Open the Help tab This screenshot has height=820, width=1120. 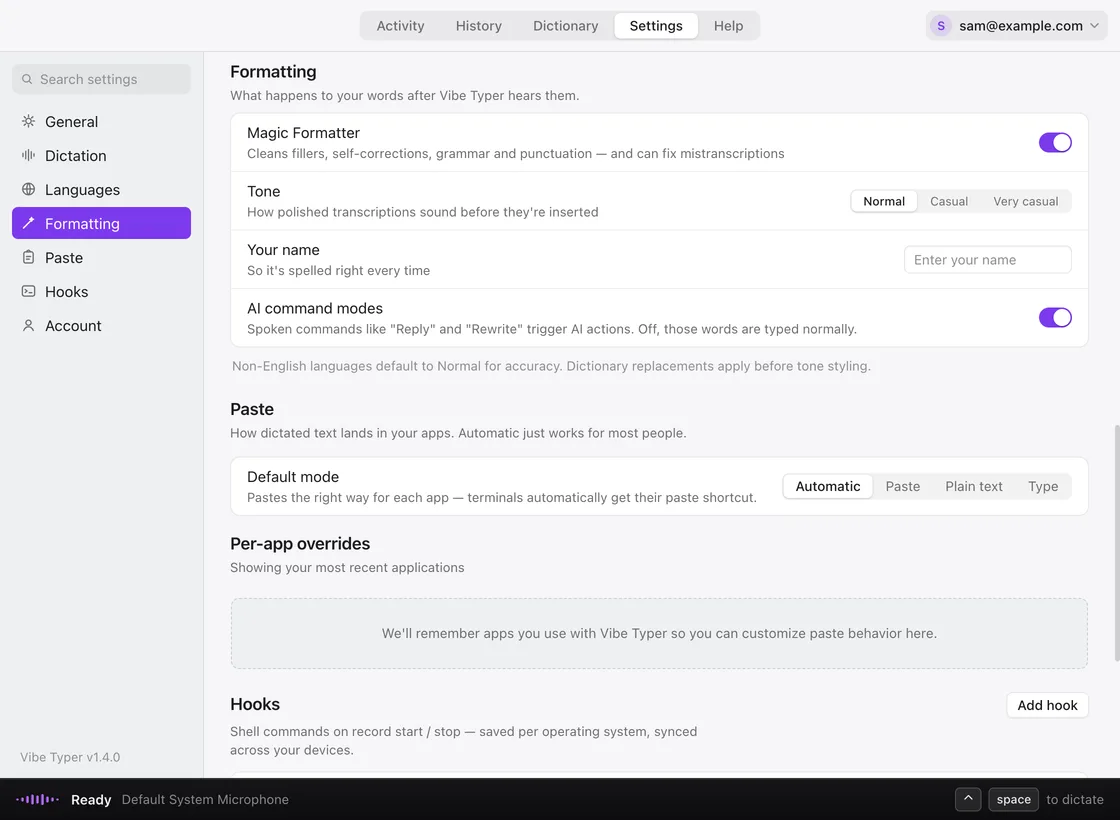click(728, 26)
